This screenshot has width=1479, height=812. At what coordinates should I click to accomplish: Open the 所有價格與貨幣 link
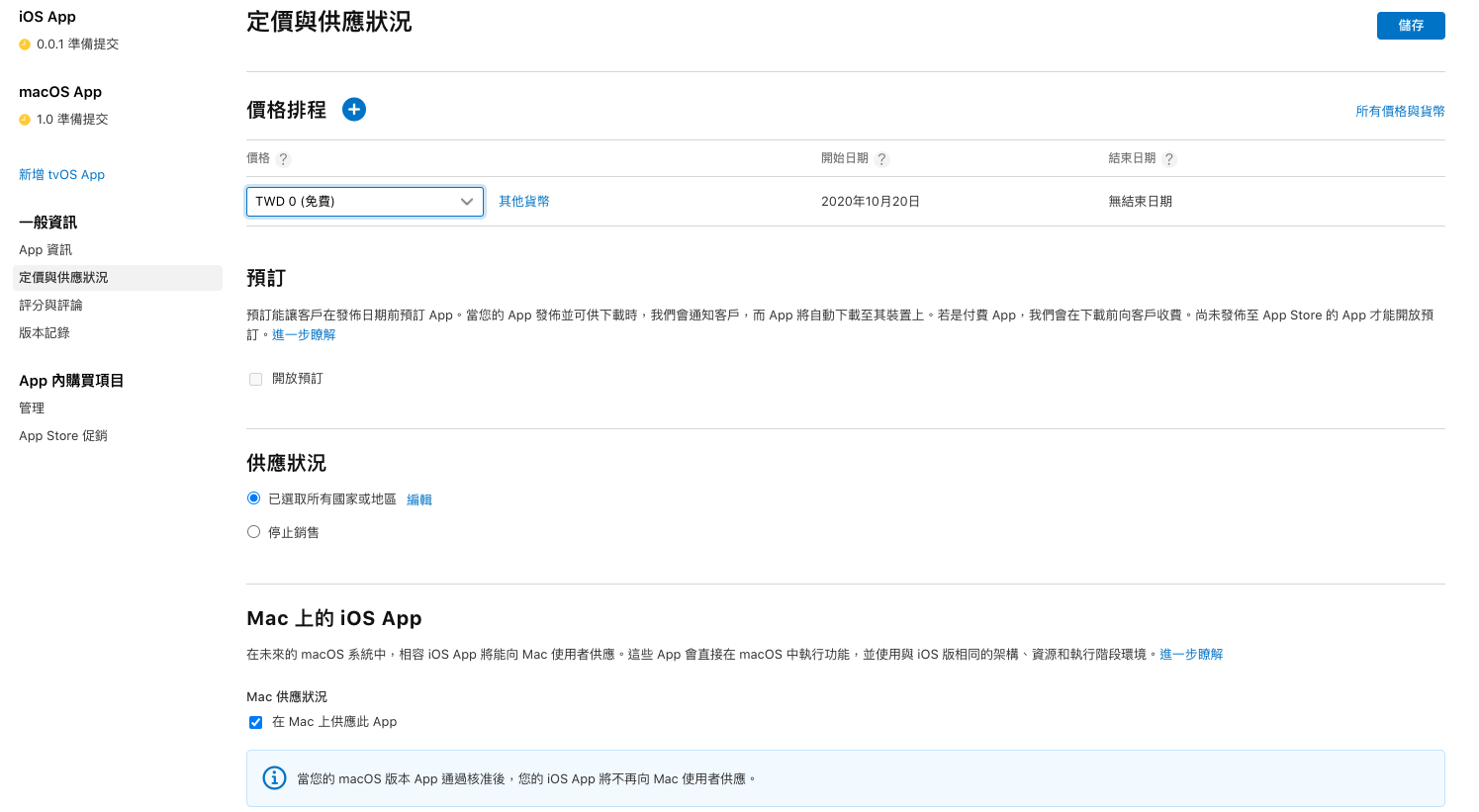click(1399, 112)
